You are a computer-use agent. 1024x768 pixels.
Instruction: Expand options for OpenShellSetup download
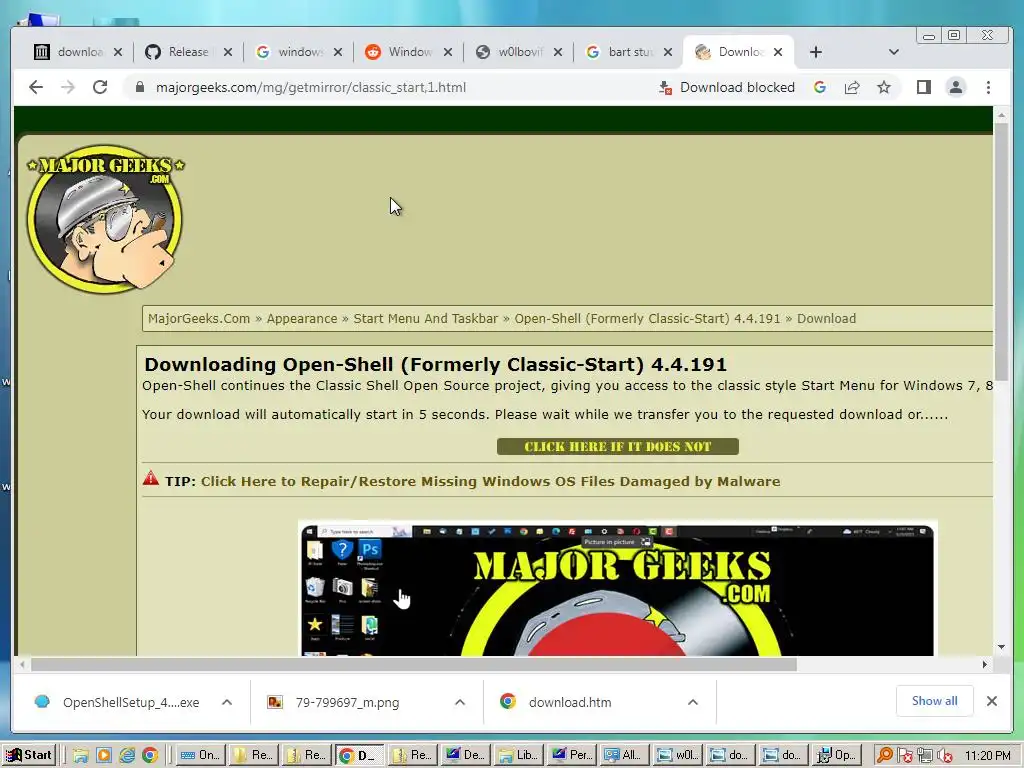tap(227, 703)
